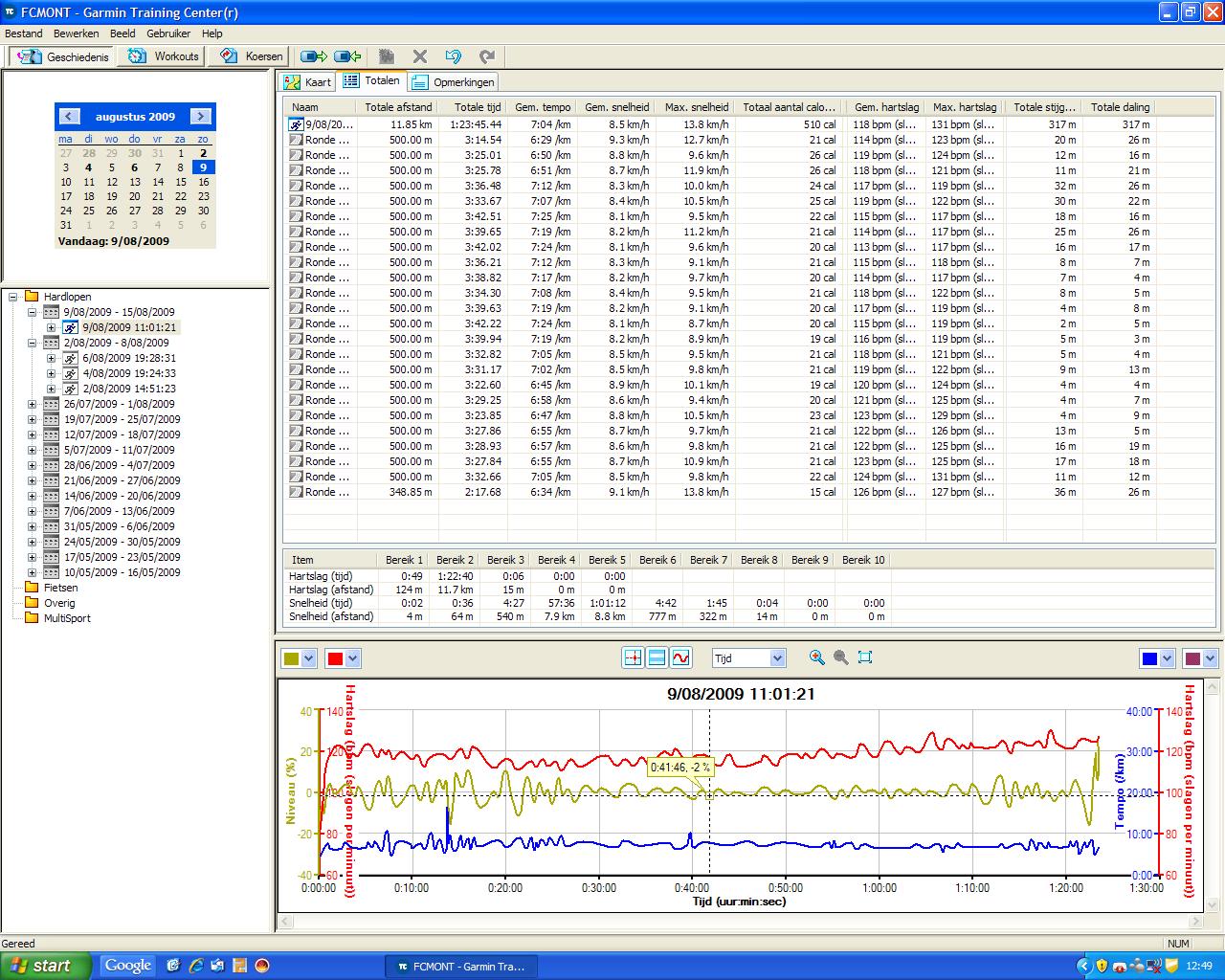Screen dimensions: 1225x980
Task: Expand hidden system tray icons arrow
Action: coord(1083,966)
